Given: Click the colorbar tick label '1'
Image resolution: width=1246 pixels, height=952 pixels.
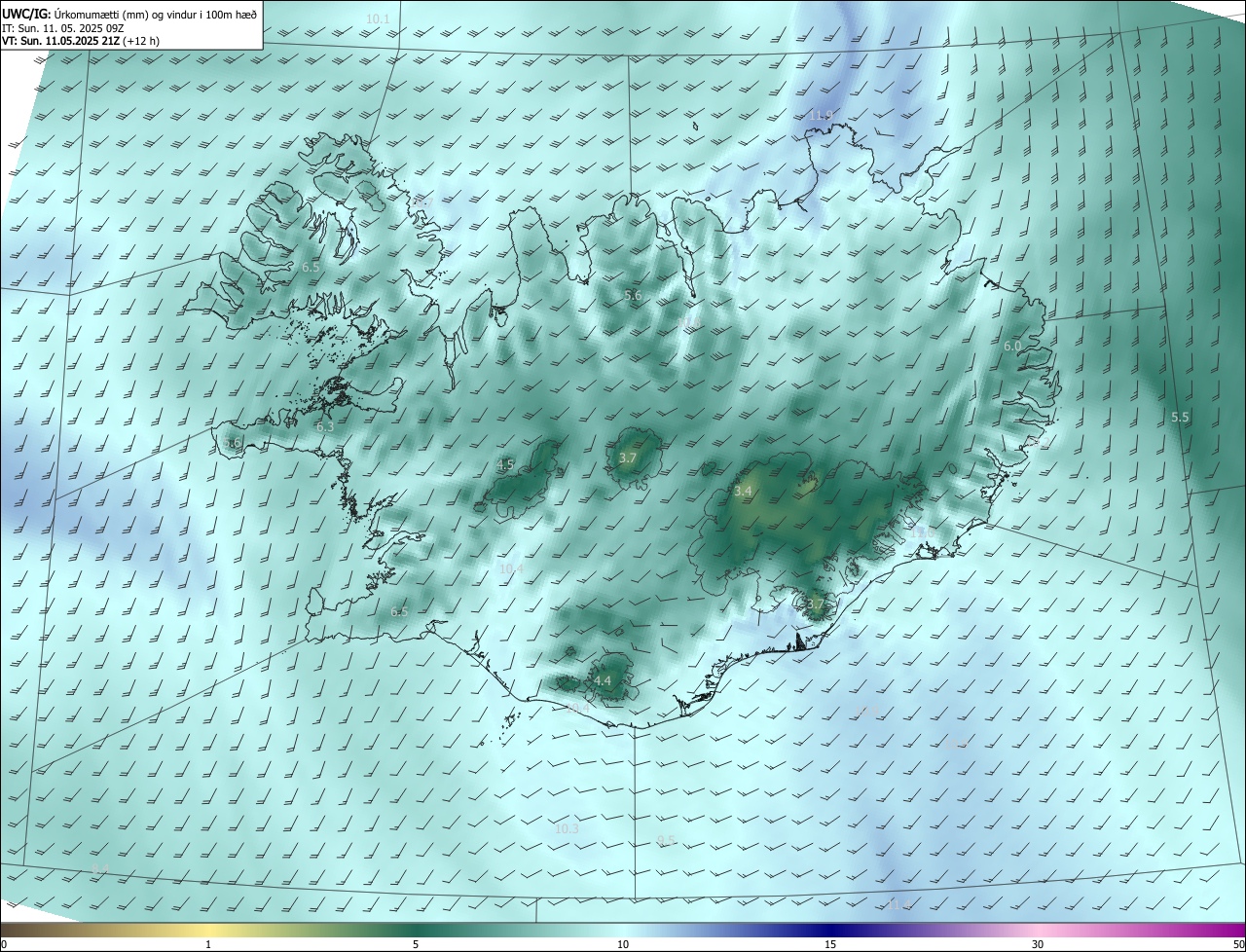Looking at the screenshot, I should pos(208,944).
